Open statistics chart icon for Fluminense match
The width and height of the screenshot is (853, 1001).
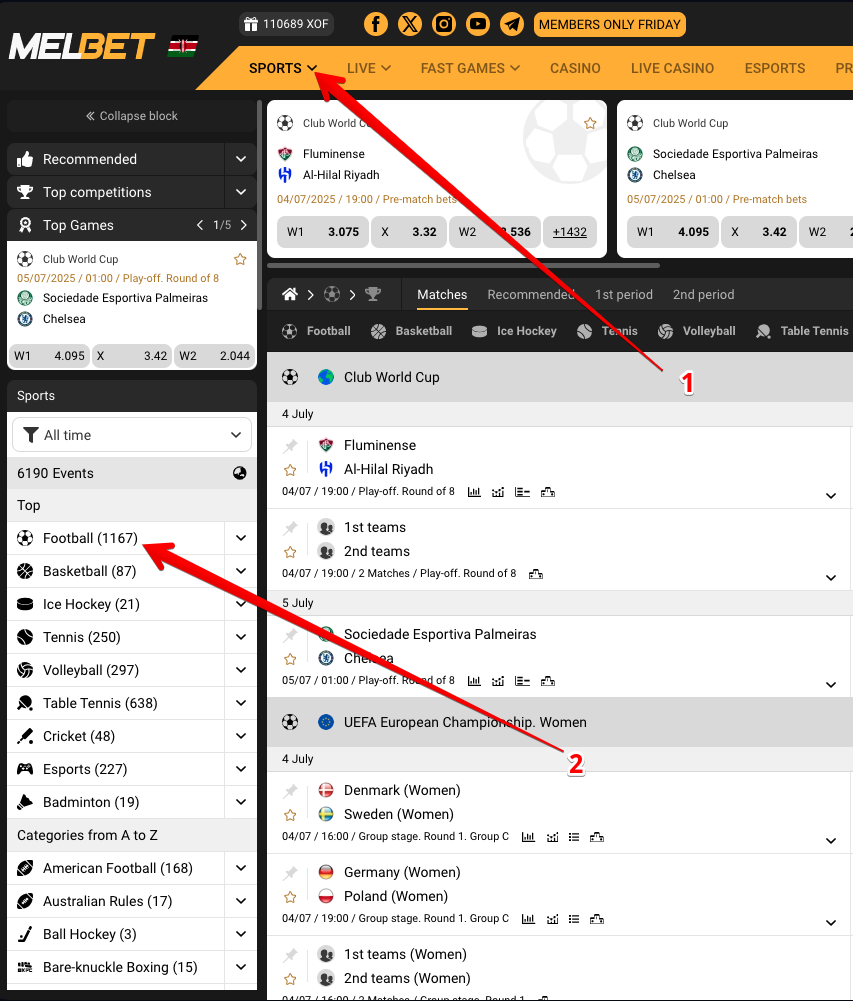474,492
